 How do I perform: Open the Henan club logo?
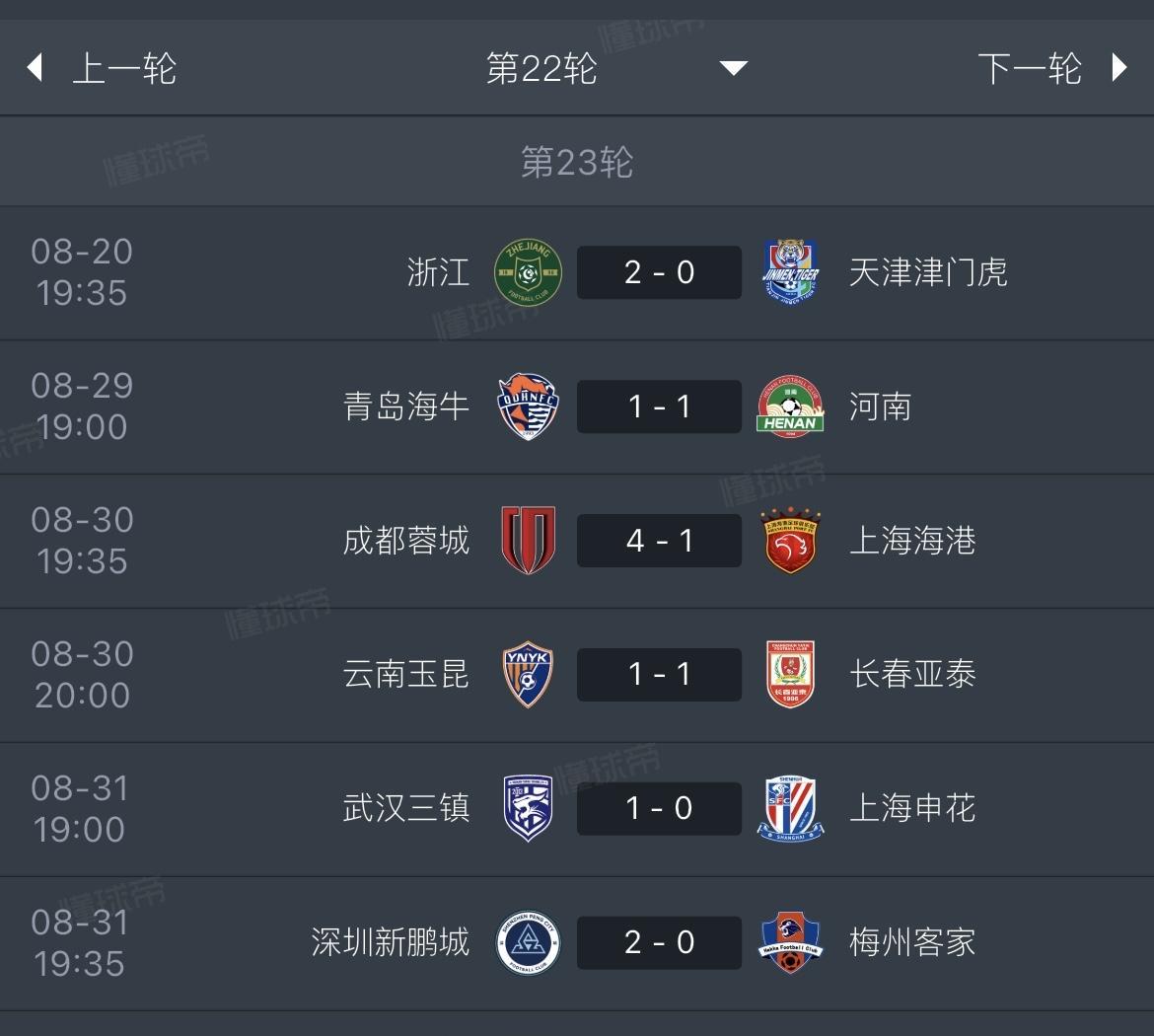click(790, 407)
